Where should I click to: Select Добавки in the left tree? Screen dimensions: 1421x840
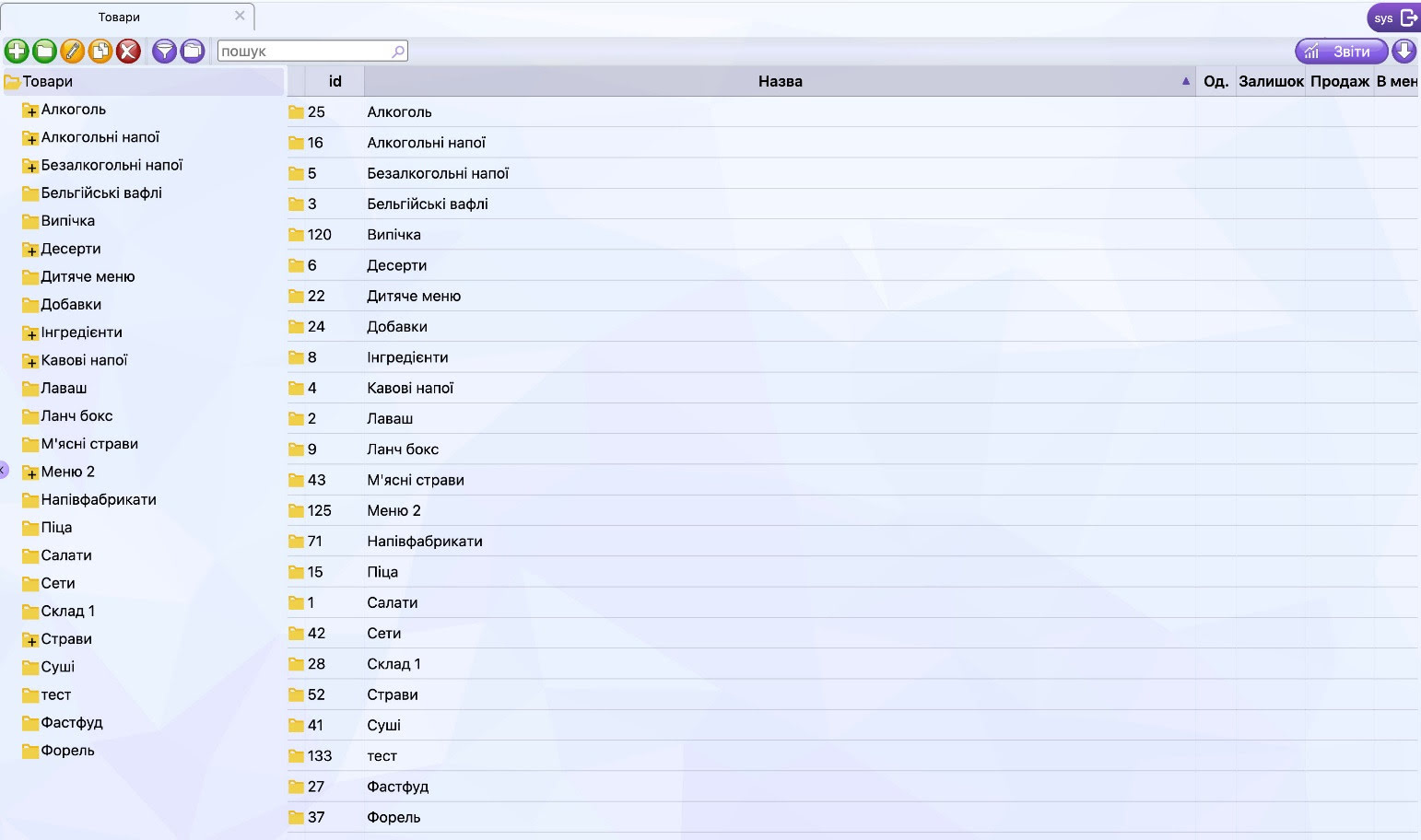(x=71, y=304)
